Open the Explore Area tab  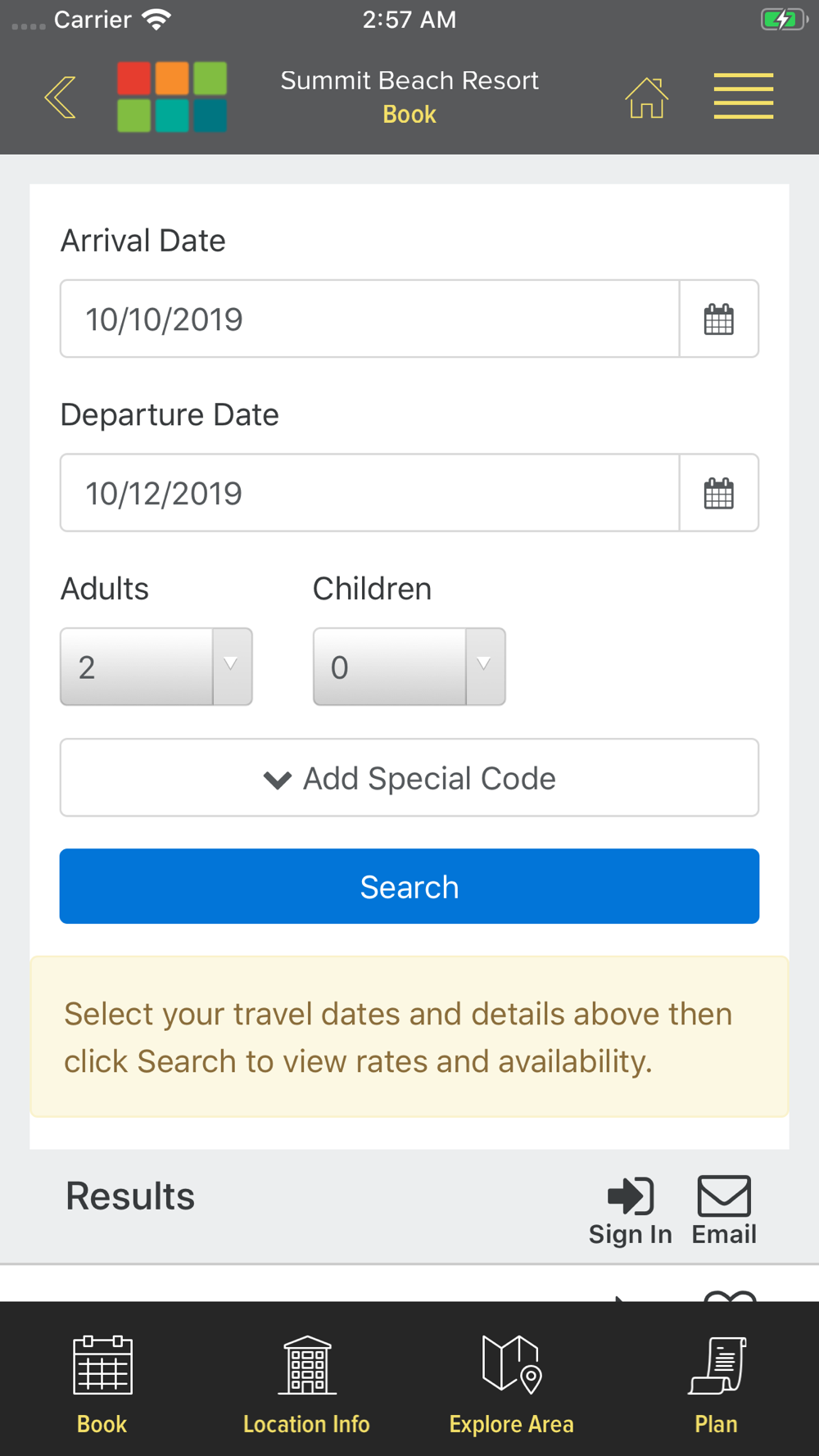(x=511, y=1382)
